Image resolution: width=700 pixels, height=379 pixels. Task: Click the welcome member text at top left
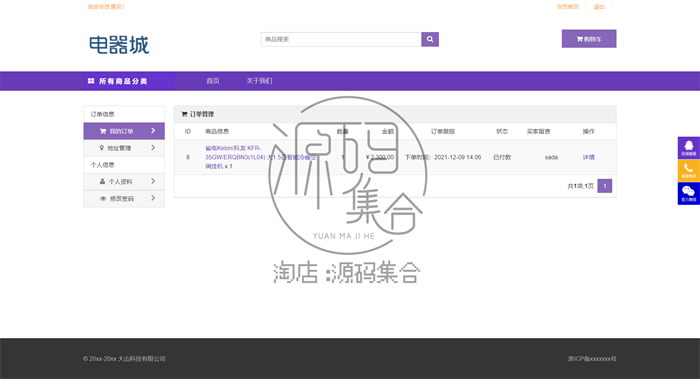click(x=106, y=7)
